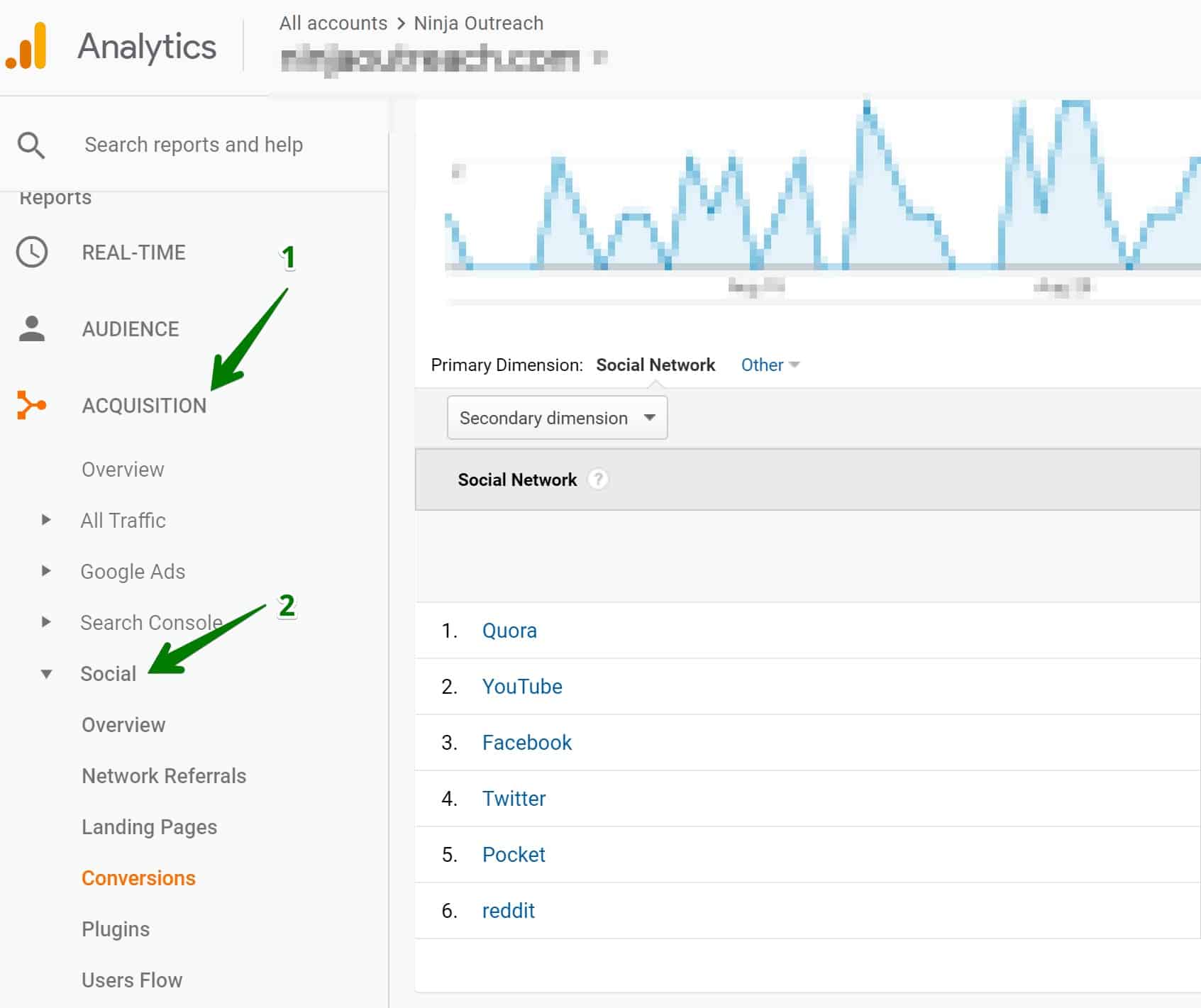Open the ACQUISITION reports section
Screen dimensions: 1201x1008
(144, 406)
